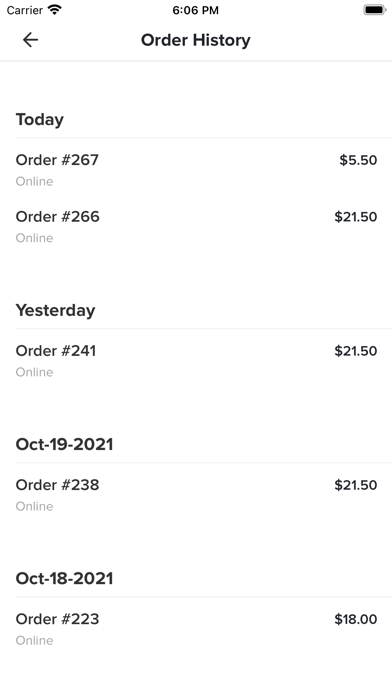The image size is (392, 696).
Task: Select the Oct-19-2021 section header
Action: [x=64, y=444]
